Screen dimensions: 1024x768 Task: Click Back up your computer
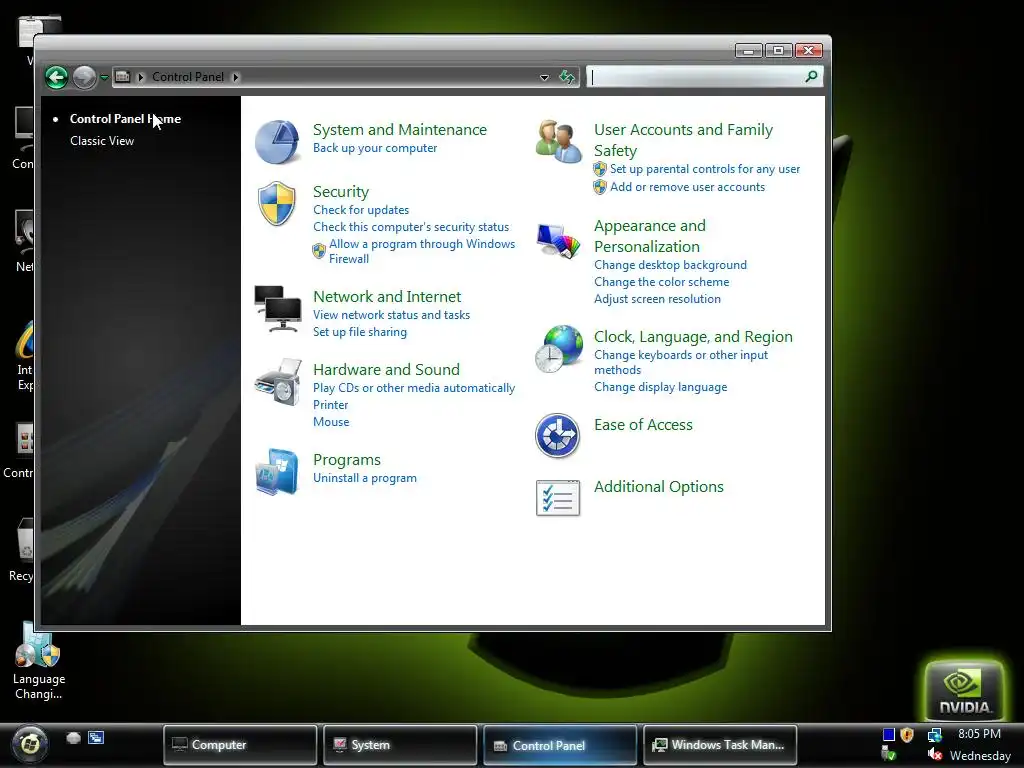coord(375,148)
